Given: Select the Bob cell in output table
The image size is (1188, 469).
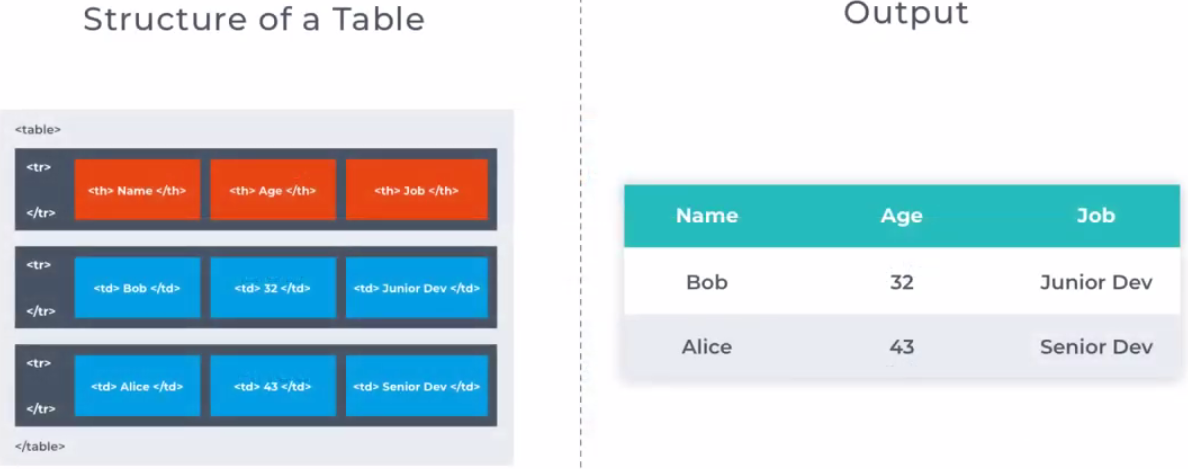Looking at the screenshot, I should click(x=707, y=282).
